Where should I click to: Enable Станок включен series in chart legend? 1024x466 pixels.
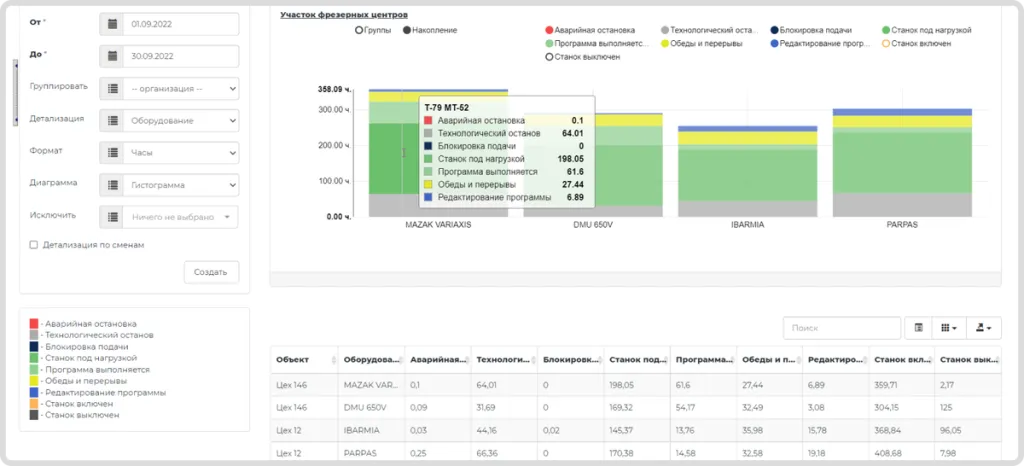pos(916,44)
